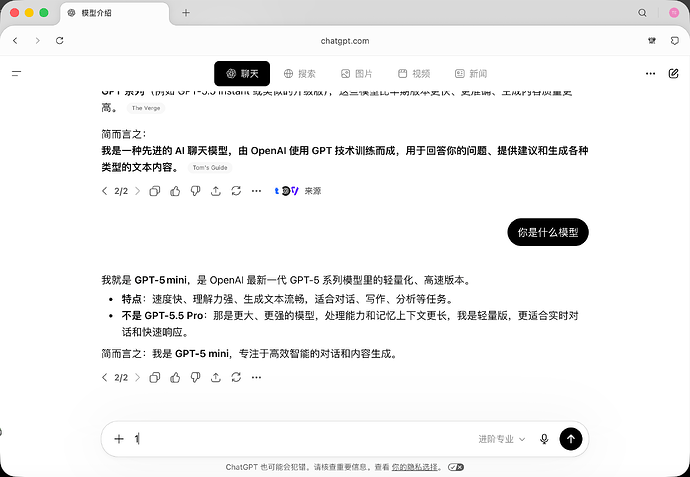This screenshot has width=690, height=477.
Task: Start voice dictation with microphone icon
Action: click(544, 439)
